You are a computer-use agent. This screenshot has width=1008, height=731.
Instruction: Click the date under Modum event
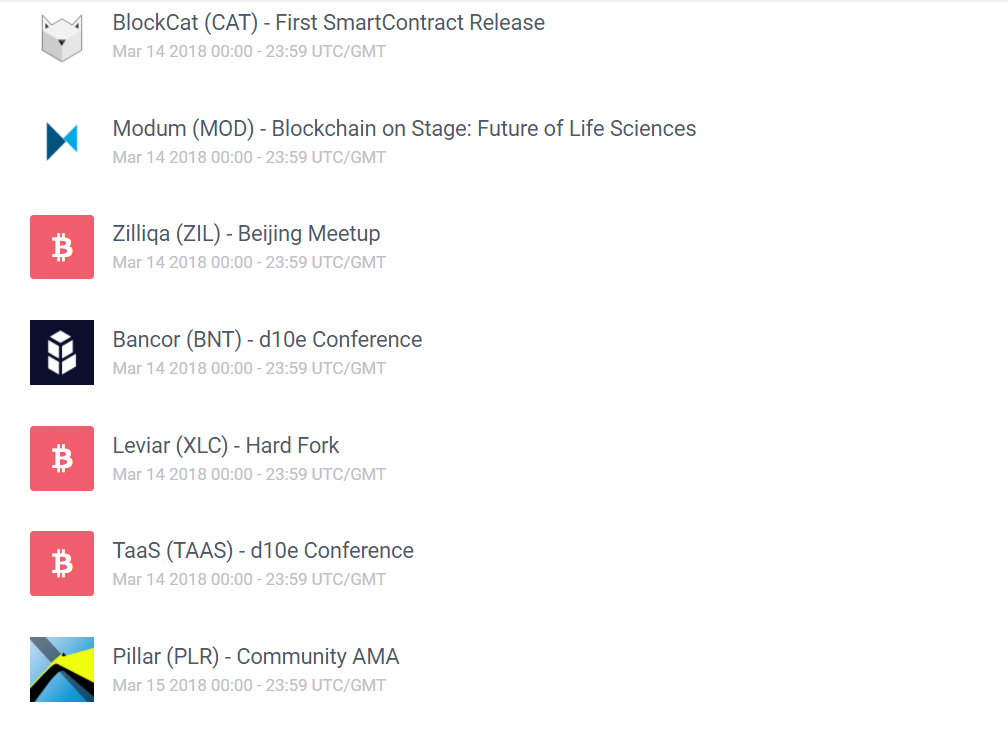point(249,157)
